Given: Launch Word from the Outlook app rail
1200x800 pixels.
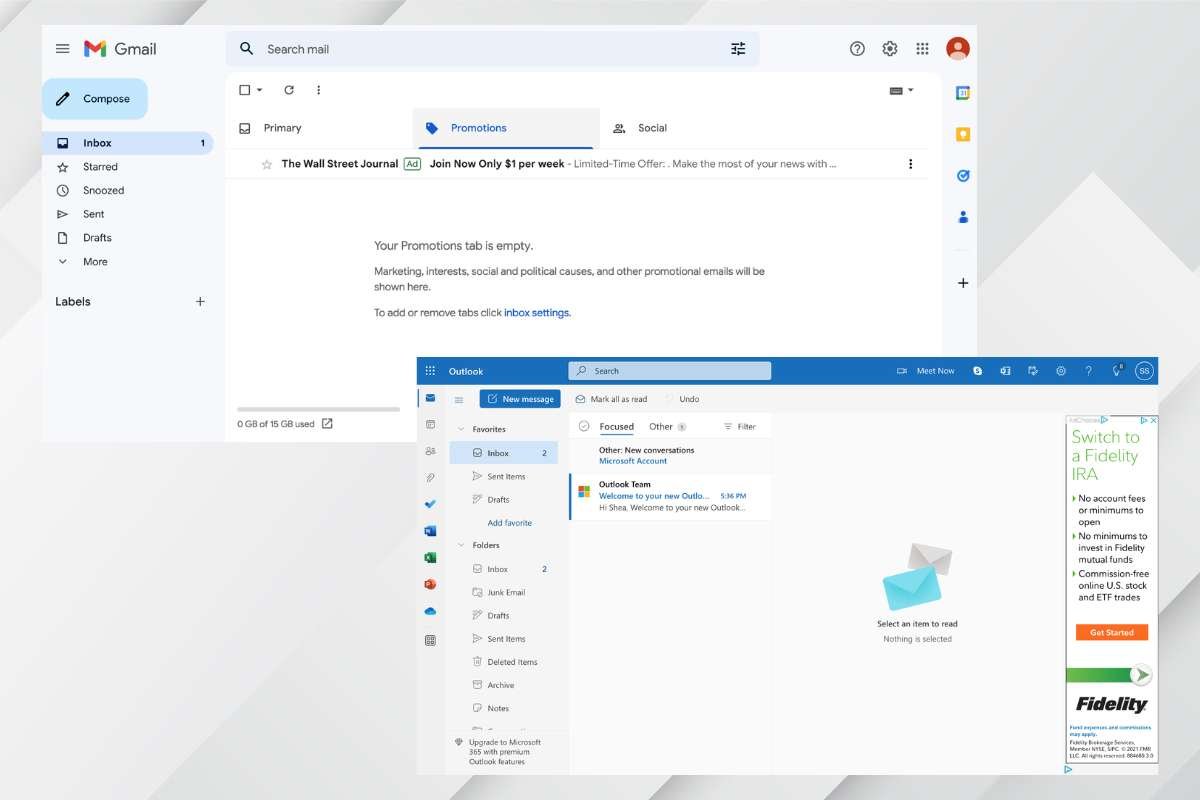Looking at the screenshot, I should (x=430, y=530).
